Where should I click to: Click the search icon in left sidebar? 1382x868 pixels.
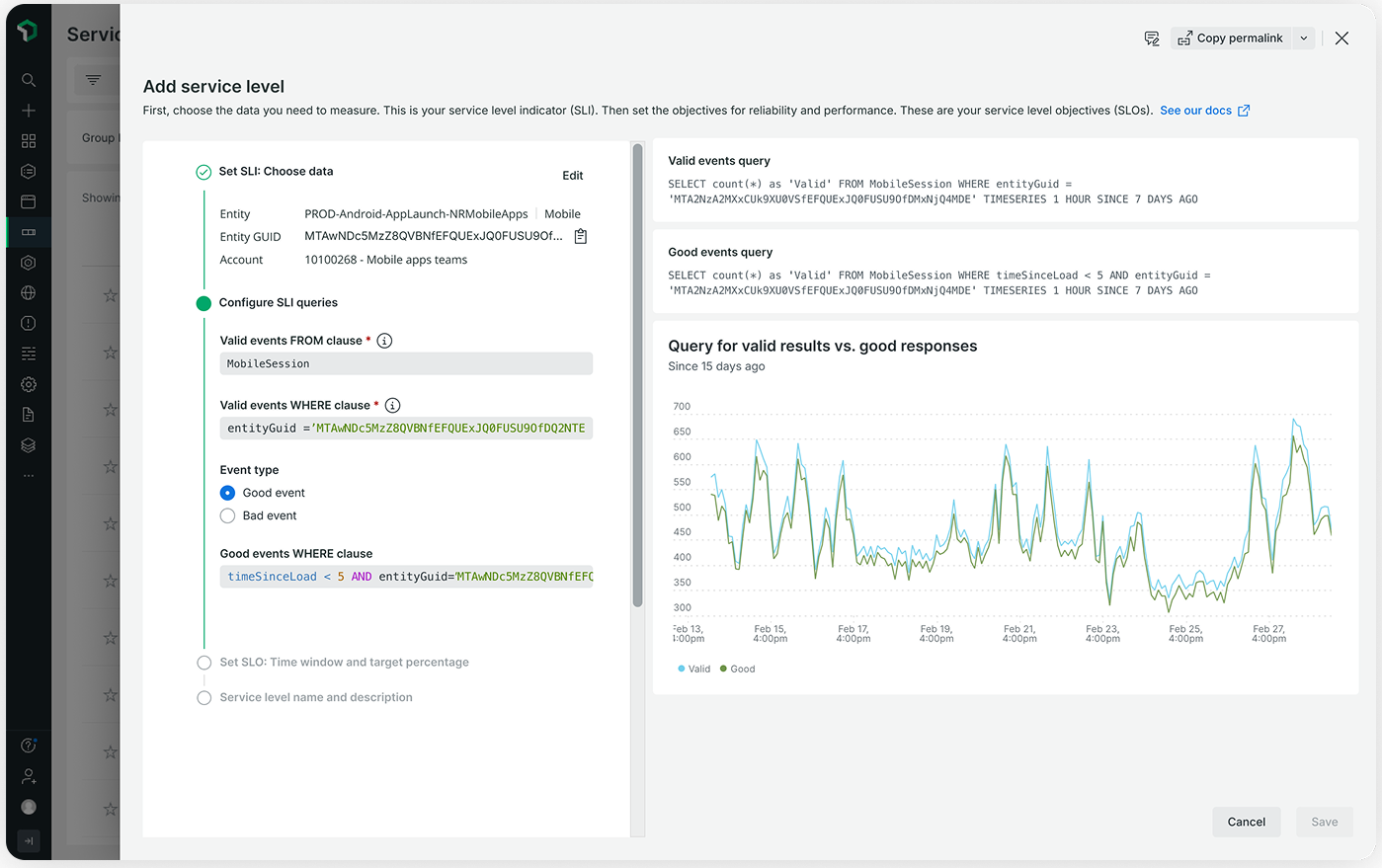pos(29,80)
